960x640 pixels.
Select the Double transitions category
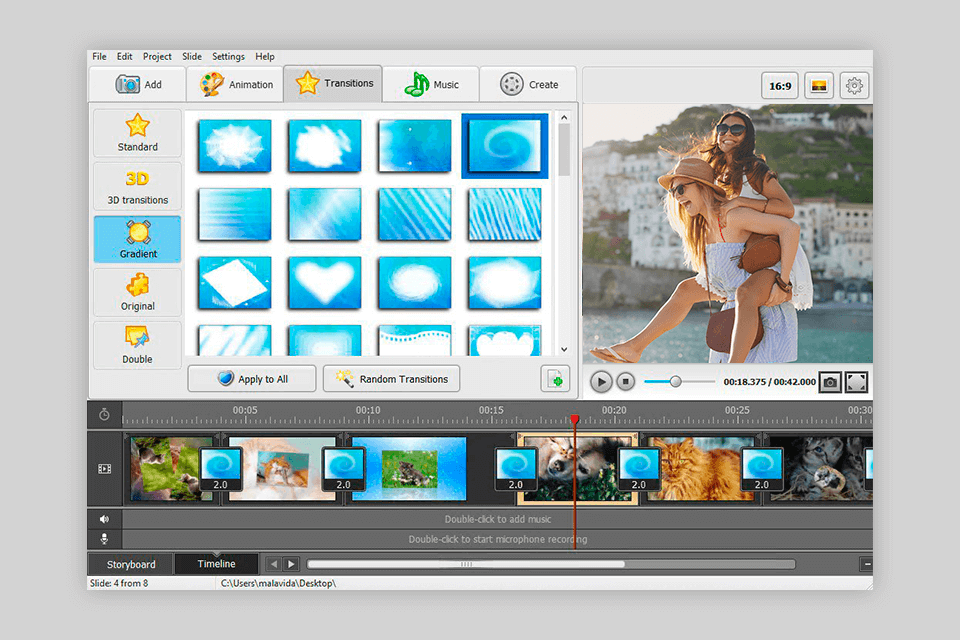click(x=138, y=345)
